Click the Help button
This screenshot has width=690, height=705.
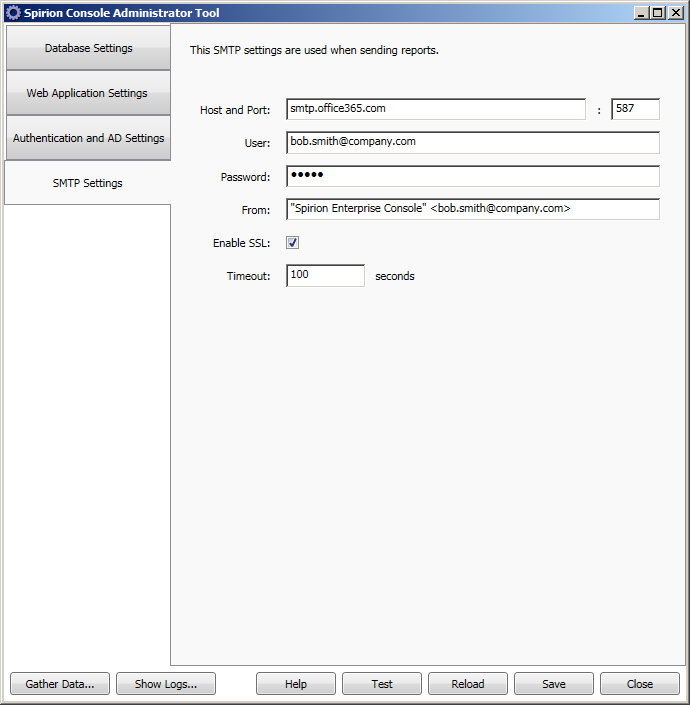[296, 684]
